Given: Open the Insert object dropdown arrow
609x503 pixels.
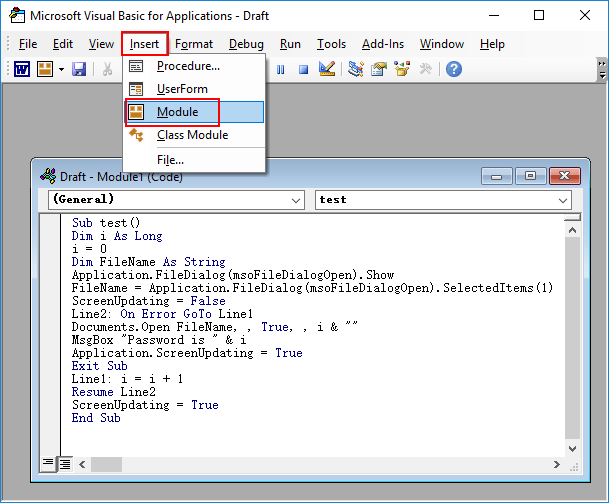Looking at the screenshot, I should pos(61,70).
